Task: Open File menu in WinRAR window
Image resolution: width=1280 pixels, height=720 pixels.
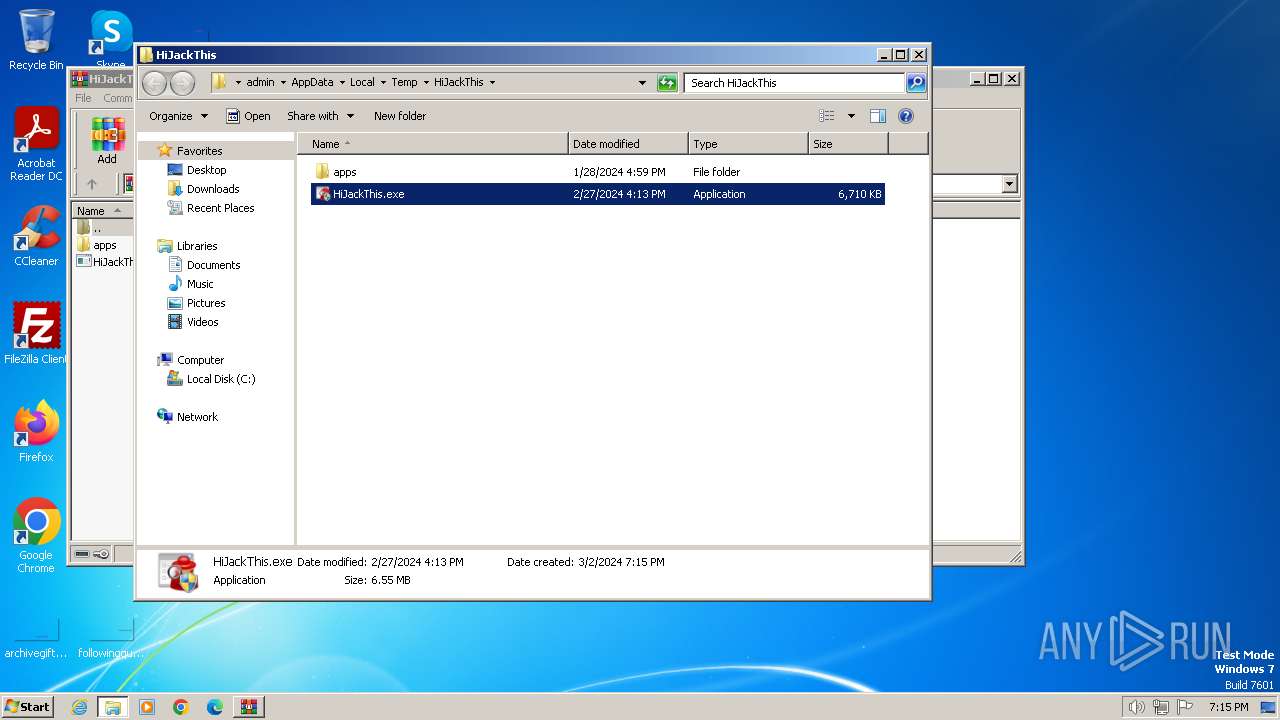Action: 83,98
